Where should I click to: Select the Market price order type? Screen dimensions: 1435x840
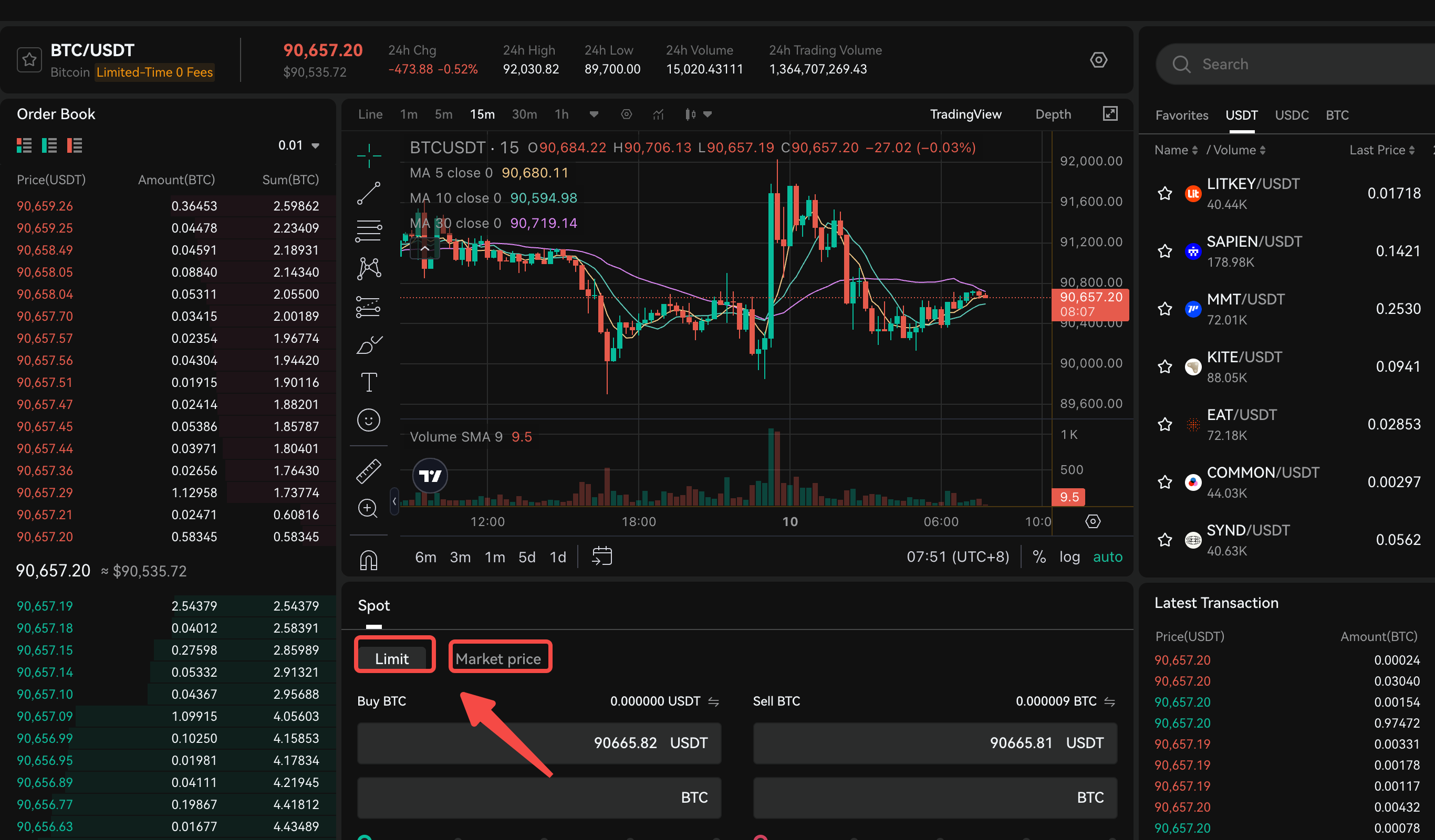tap(498, 658)
